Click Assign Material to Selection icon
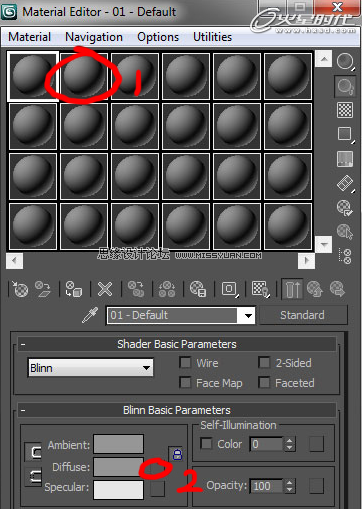Viewport: 362px width, 509px height. click(x=73, y=289)
